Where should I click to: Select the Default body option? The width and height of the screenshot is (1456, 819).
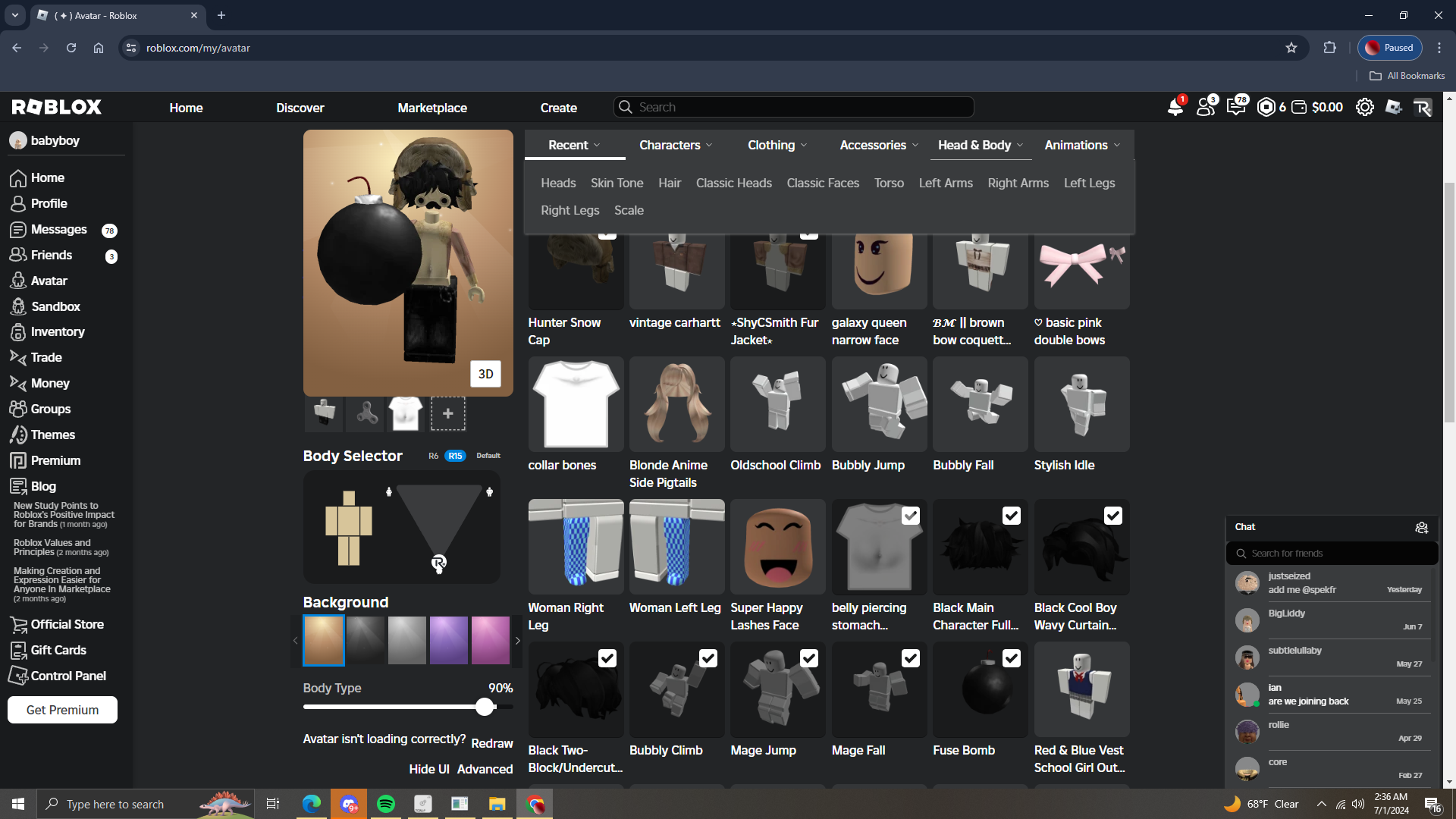[488, 456]
